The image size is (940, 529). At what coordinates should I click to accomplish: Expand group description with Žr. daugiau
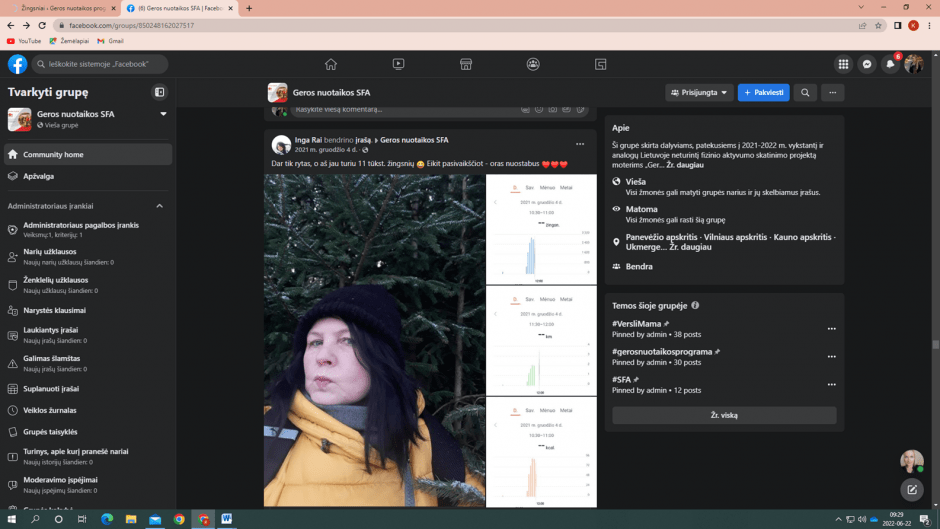point(685,165)
